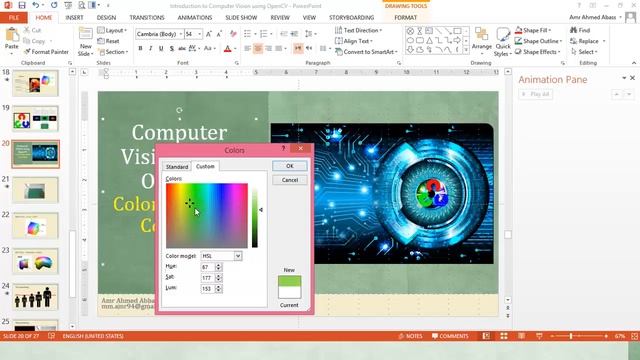Click the Hue value field
This screenshot has height=360, width=640.
208,267
